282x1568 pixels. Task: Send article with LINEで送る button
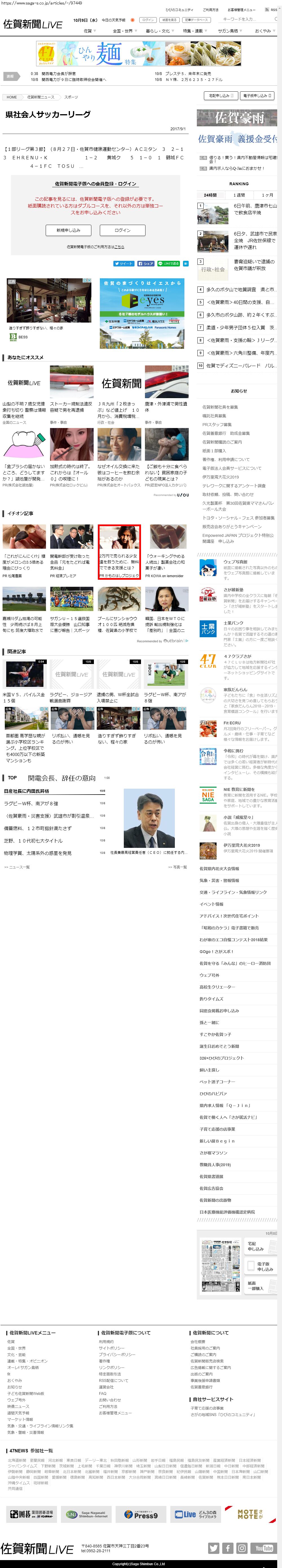(169, 264)
